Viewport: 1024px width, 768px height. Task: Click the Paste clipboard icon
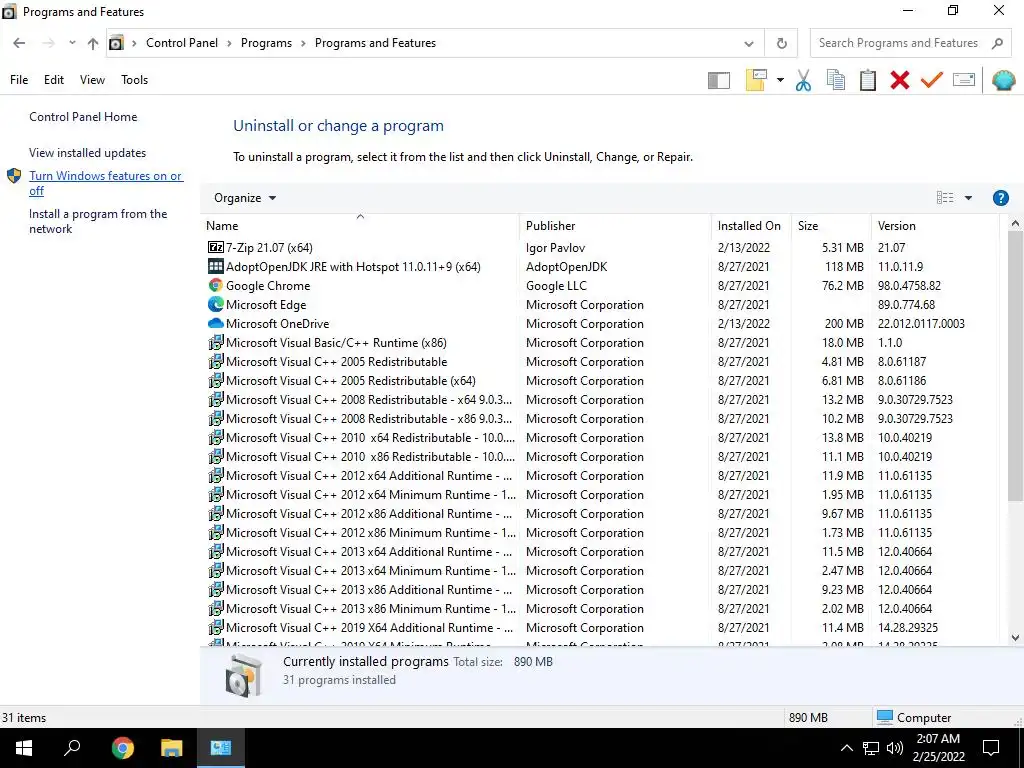pos(868,80)
